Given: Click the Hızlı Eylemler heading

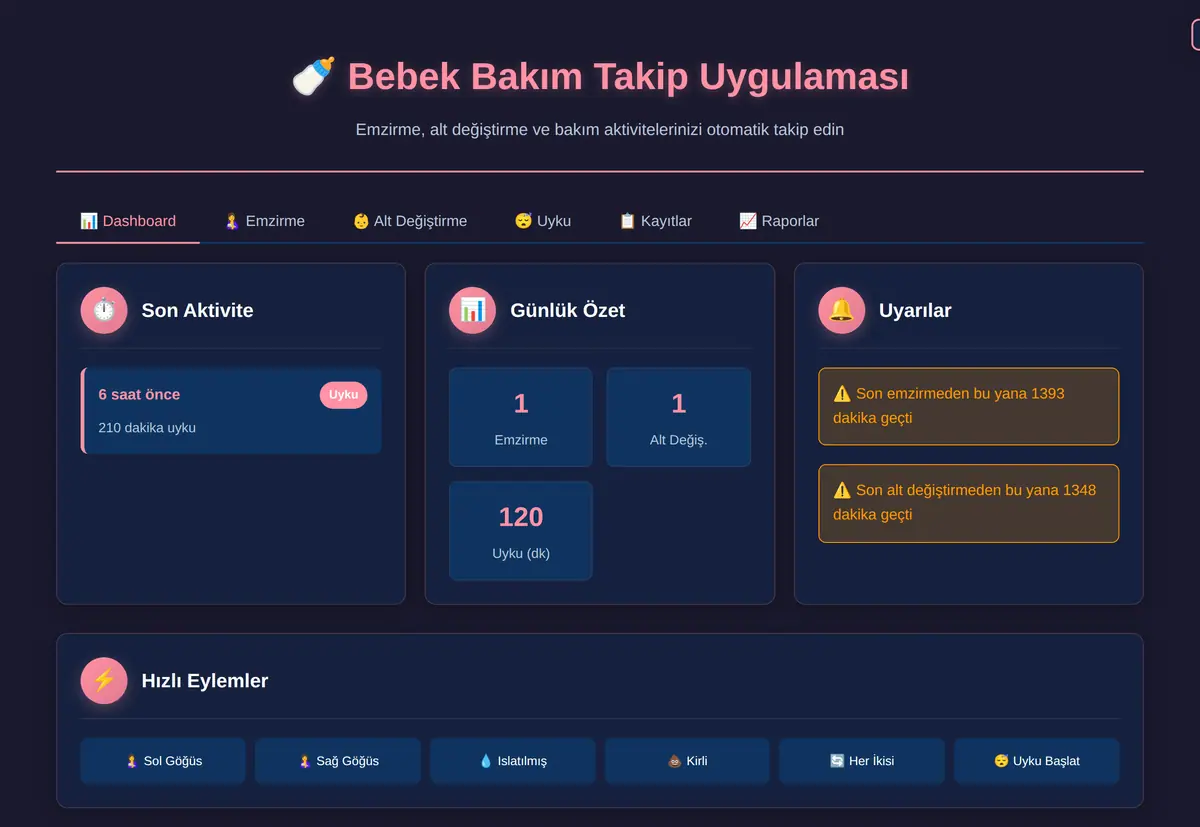Looking at the screenshot, I should click(205, 681).
